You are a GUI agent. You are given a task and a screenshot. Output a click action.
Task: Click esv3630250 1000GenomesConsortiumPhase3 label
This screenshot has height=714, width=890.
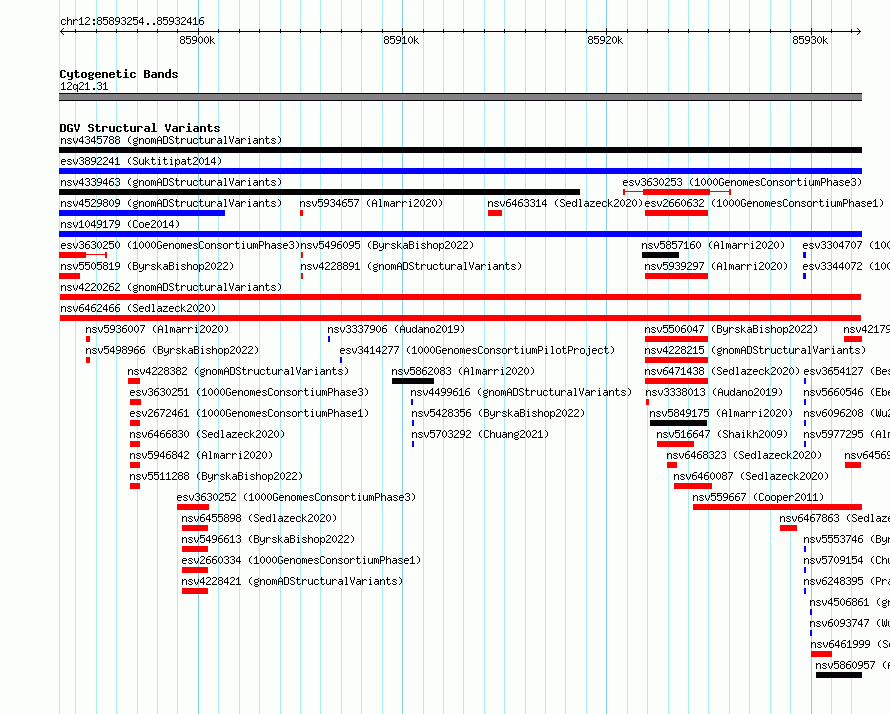click(180, 245)
